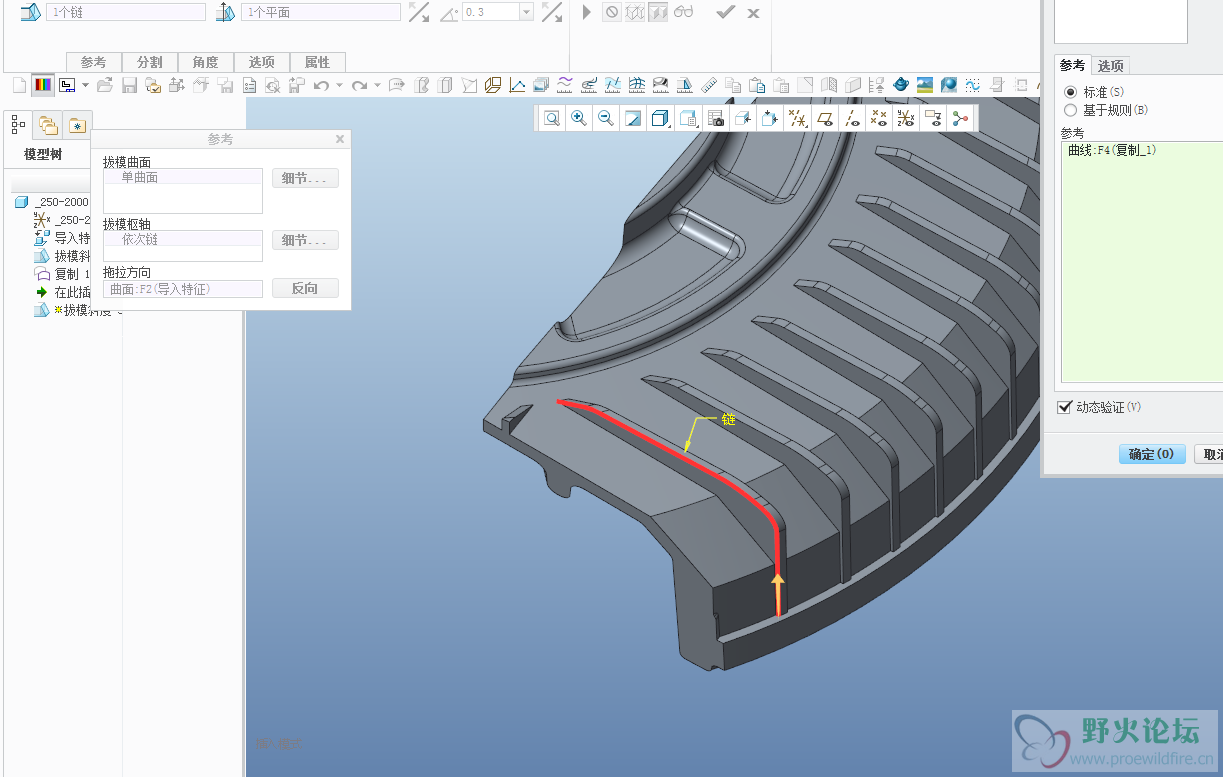Click the draft hinges '1个链' field
Viewport: 1223px width, 777px height.
125,12
